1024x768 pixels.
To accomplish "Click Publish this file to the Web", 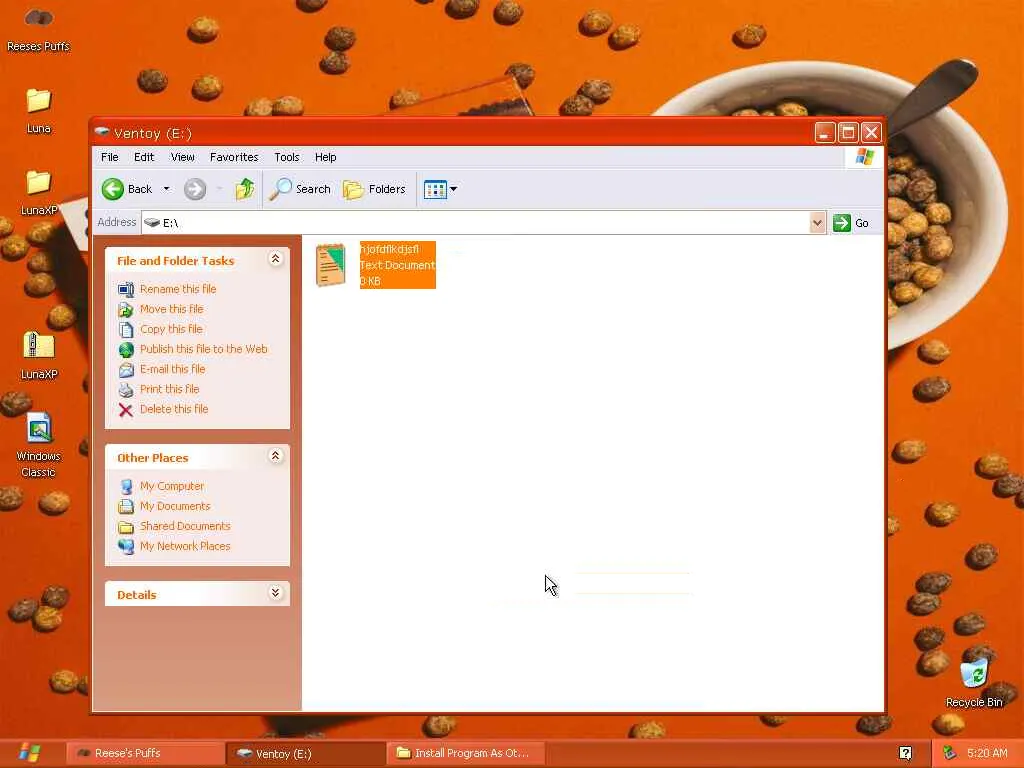I will pyautogui.click(x=204, y=349).
